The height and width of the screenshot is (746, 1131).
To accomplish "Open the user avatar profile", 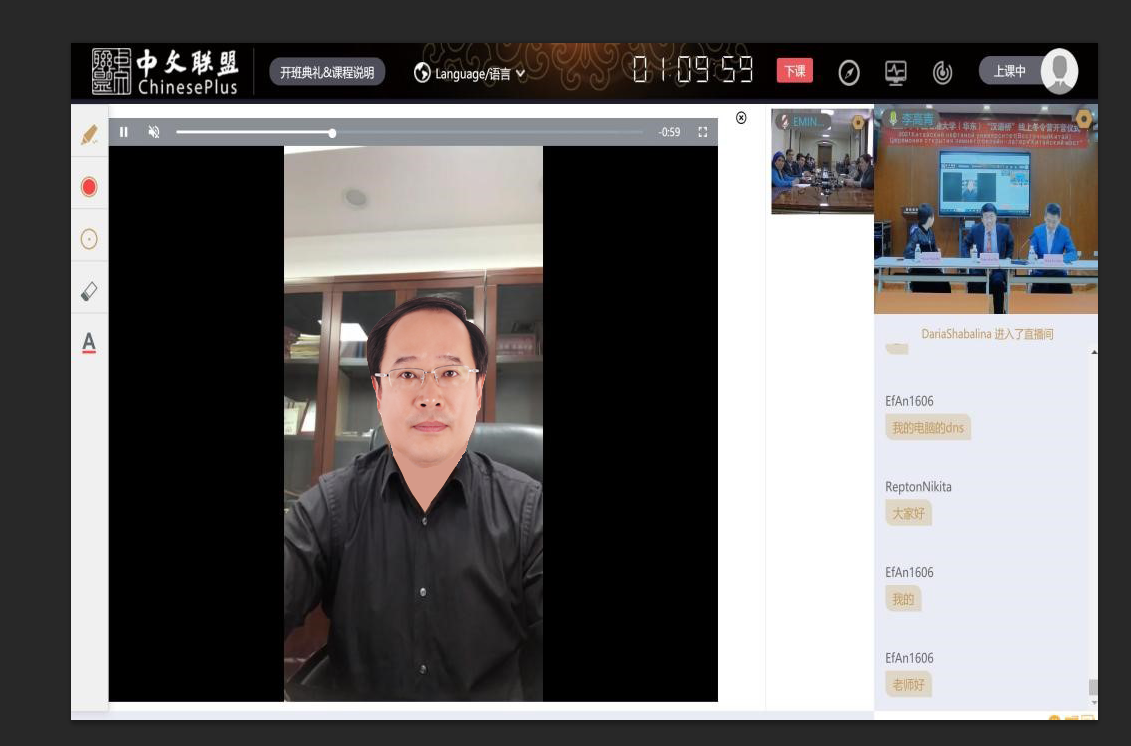I will point(1059,71).
